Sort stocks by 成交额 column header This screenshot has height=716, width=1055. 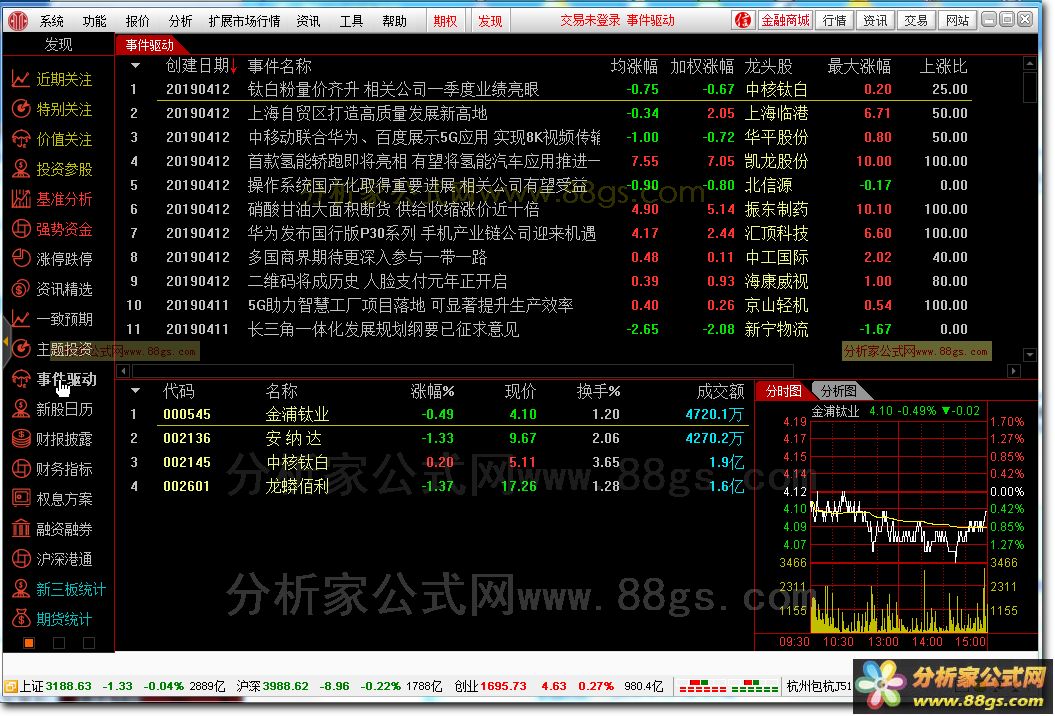click(720, 391)
